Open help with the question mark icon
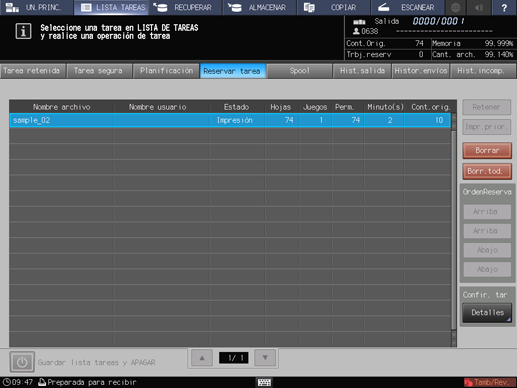 pyautogui.click(x=504, y=7)
